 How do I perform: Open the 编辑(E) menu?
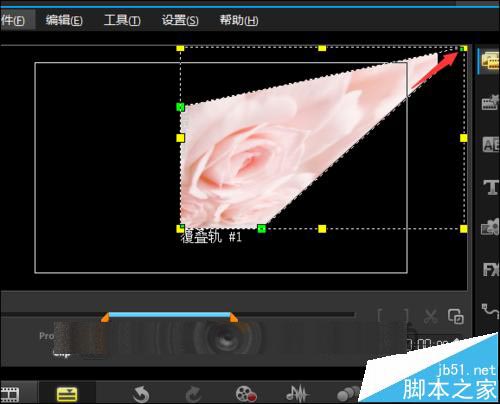(x=64, y=20)
